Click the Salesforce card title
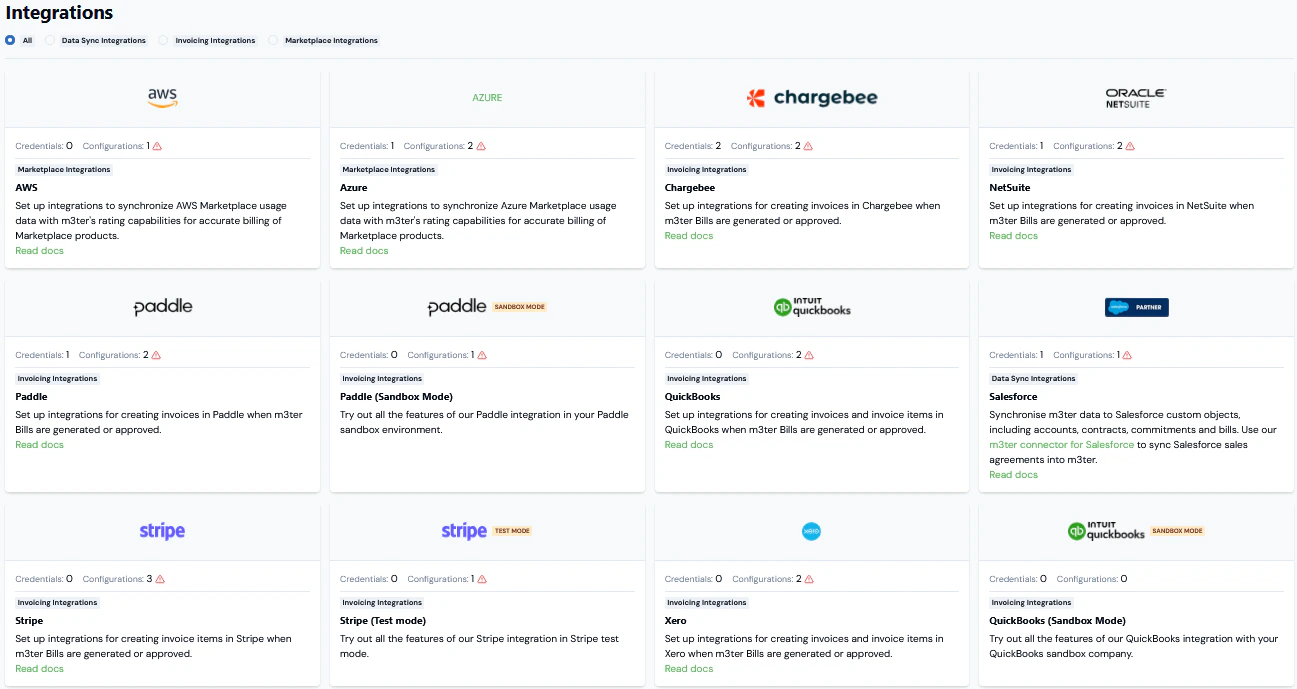The height and width of the screenshot is (689, 1297). tap(1014, 397)
